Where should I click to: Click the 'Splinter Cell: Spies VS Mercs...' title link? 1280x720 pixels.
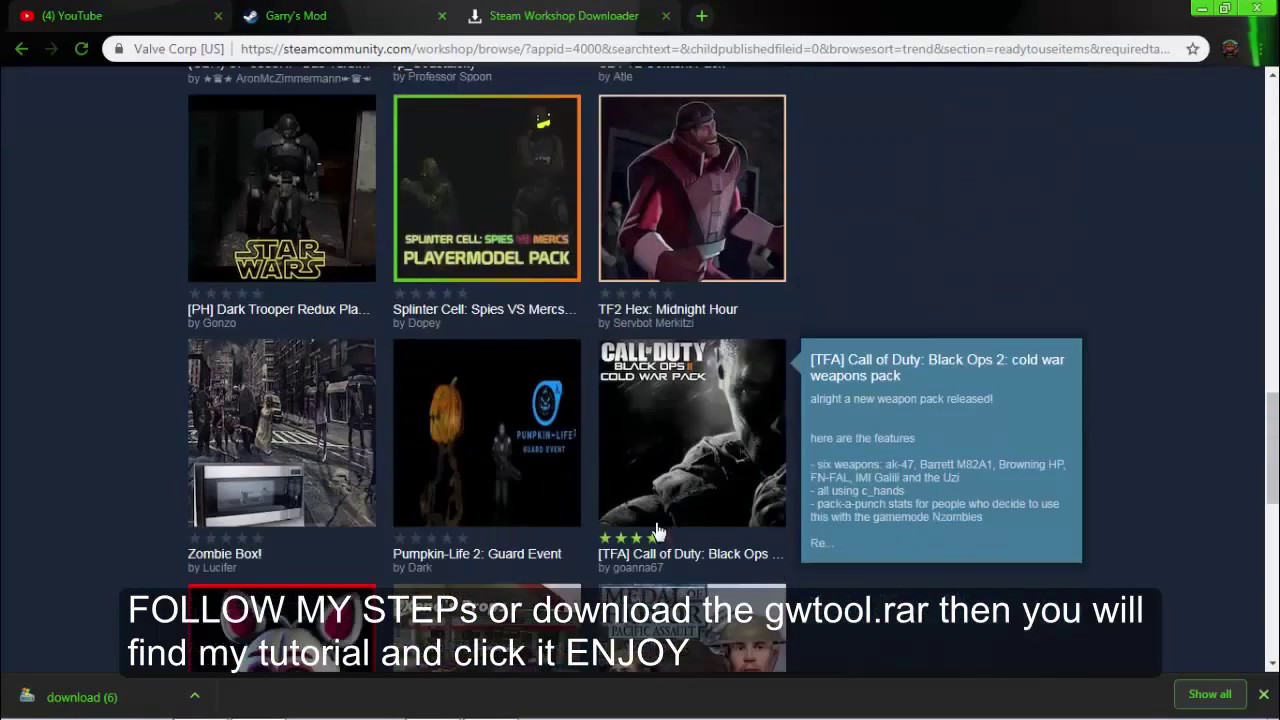(x=485, y=309)
